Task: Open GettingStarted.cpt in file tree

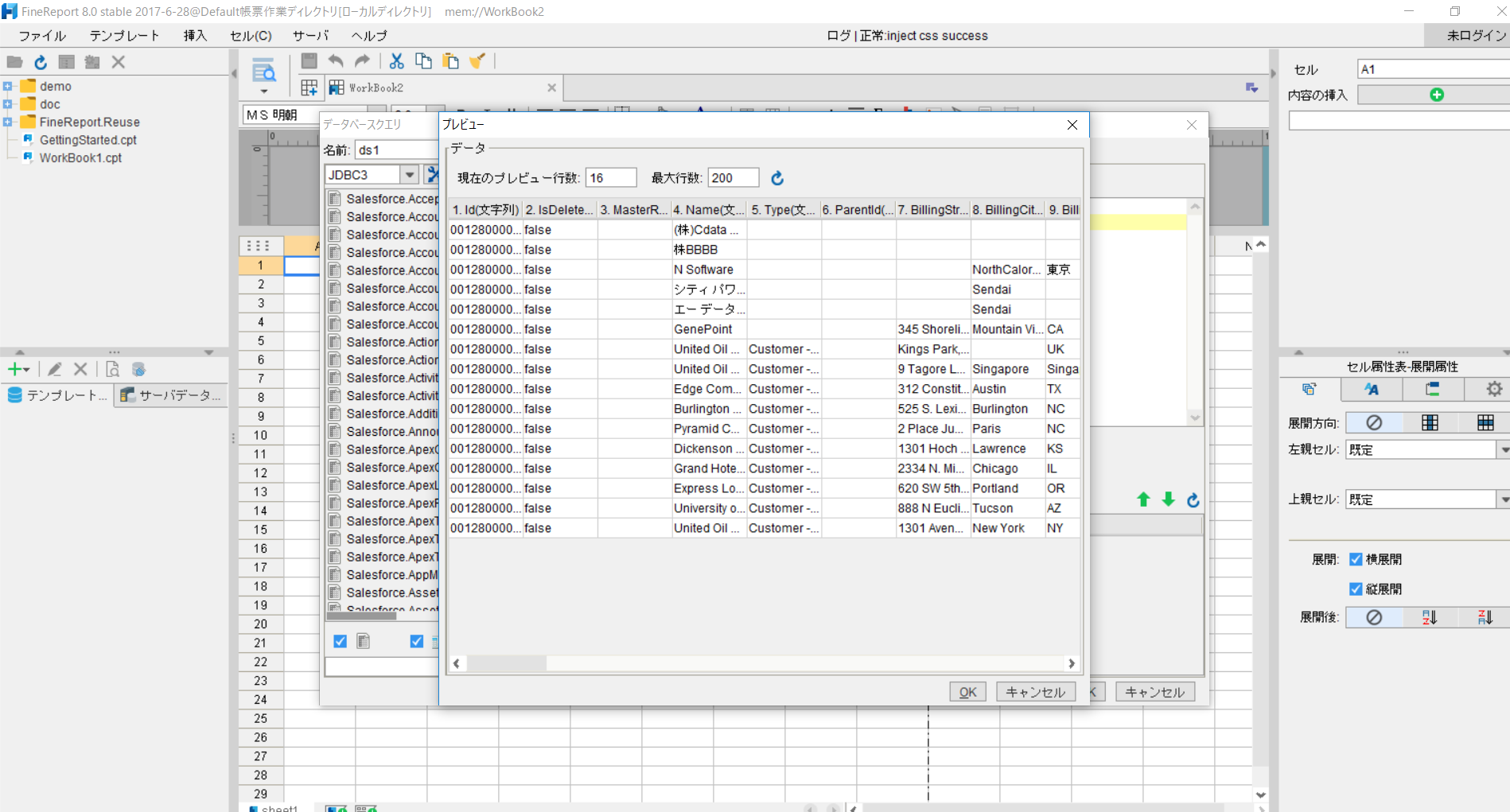Action: (88, 140)
